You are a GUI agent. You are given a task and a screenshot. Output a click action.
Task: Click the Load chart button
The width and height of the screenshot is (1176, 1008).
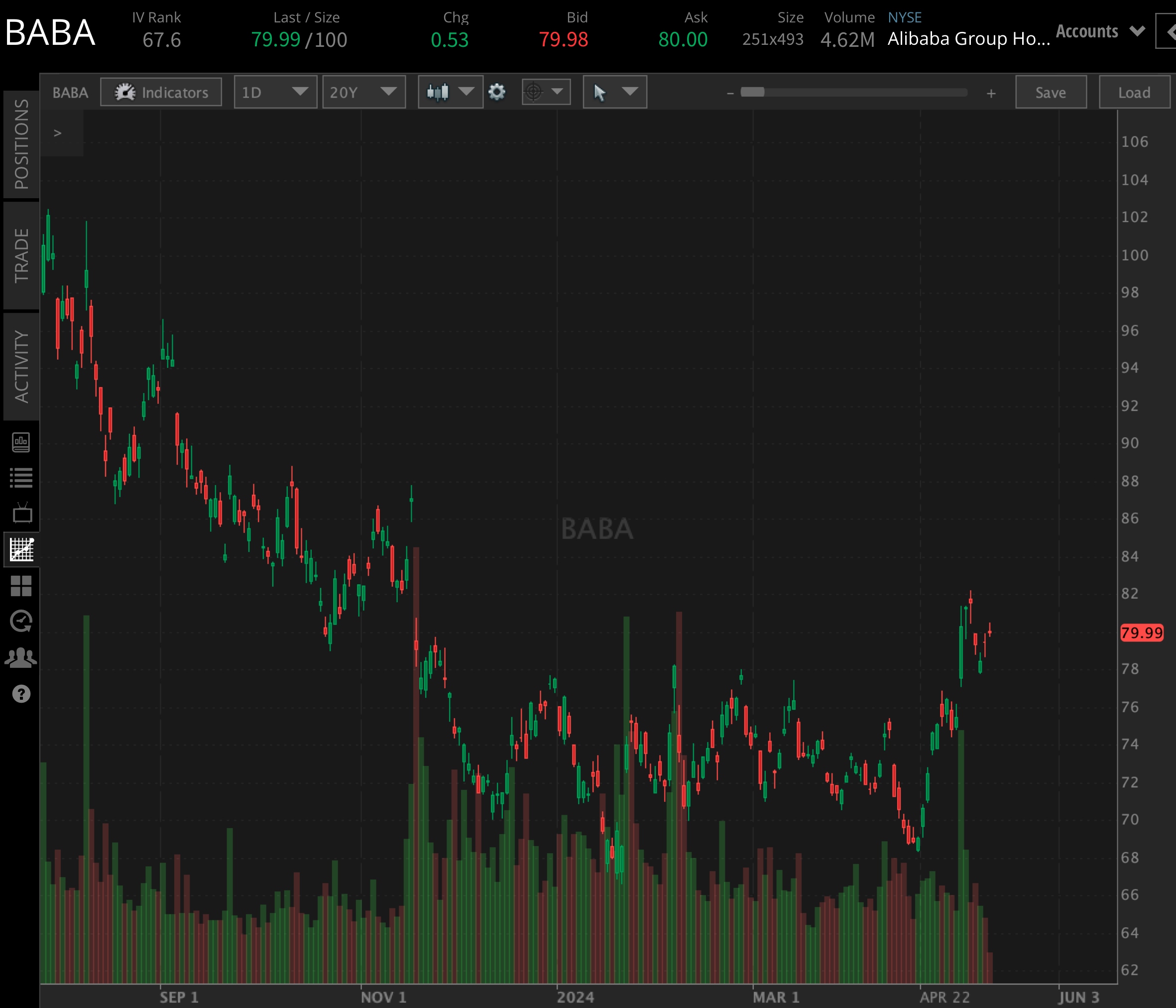(1134, 92)
